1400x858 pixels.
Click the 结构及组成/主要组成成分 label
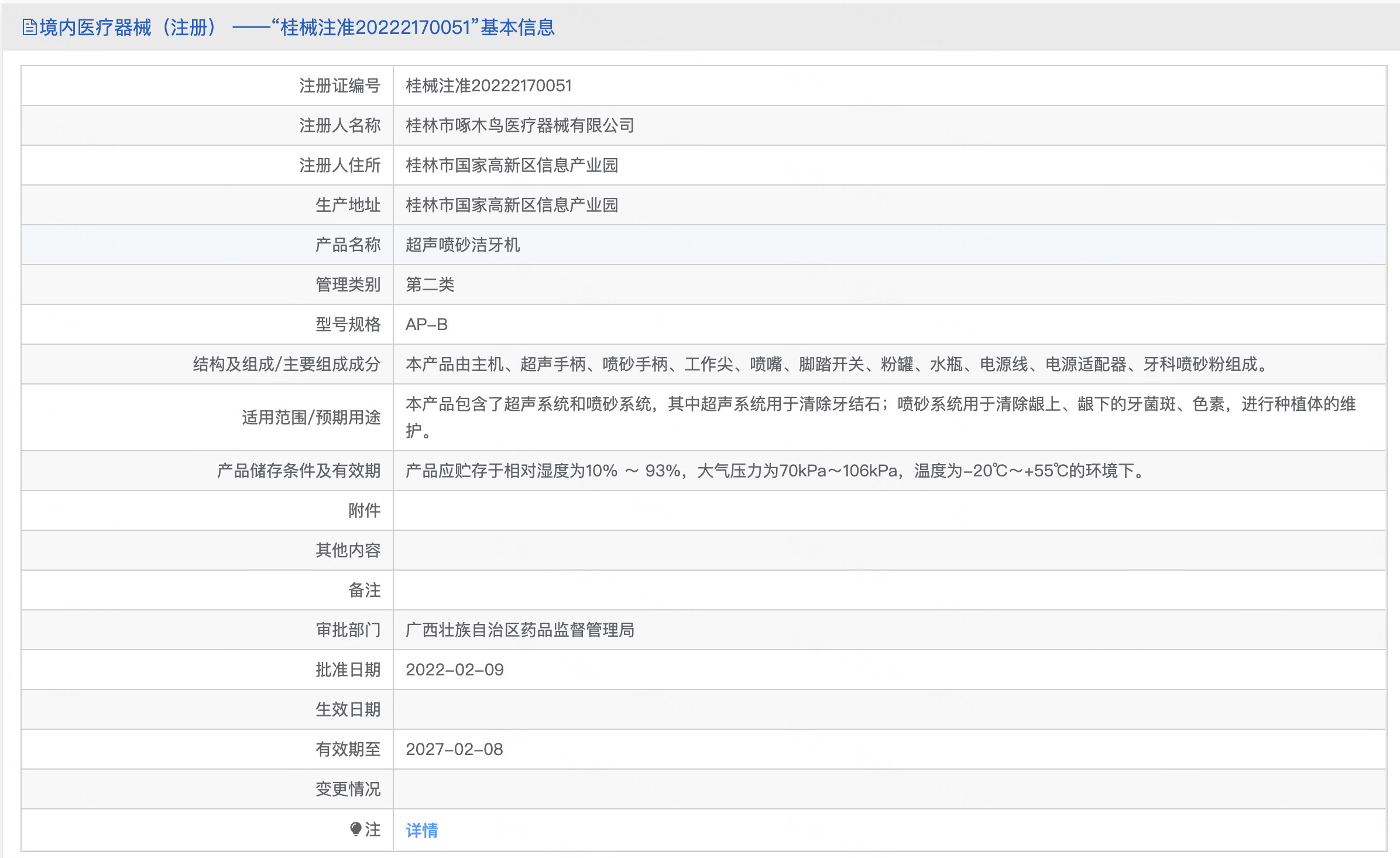287,365
